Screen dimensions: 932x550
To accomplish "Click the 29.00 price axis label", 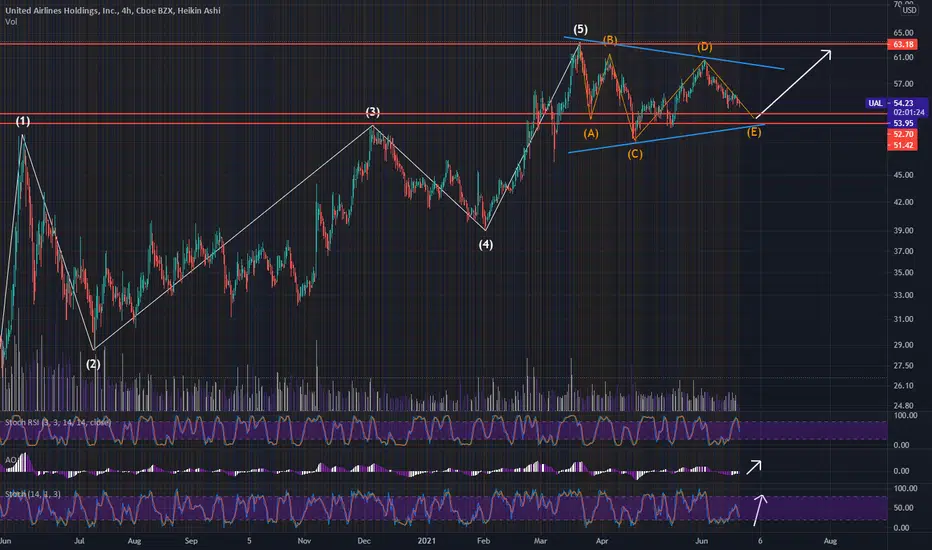I will (x=903, y=345).
